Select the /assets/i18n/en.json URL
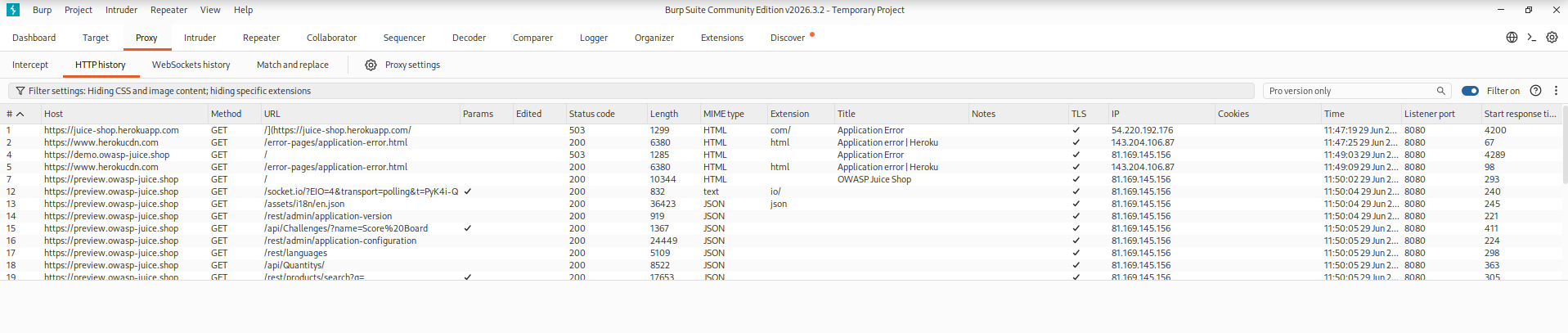Viewport: 1568px width, 333px height. [303, 204]
